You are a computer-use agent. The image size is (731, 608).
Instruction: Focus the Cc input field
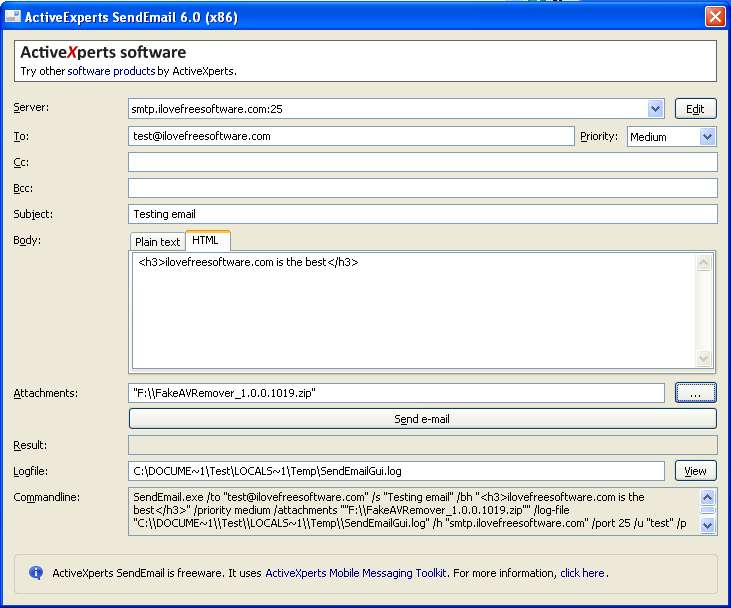click(422, 162)
